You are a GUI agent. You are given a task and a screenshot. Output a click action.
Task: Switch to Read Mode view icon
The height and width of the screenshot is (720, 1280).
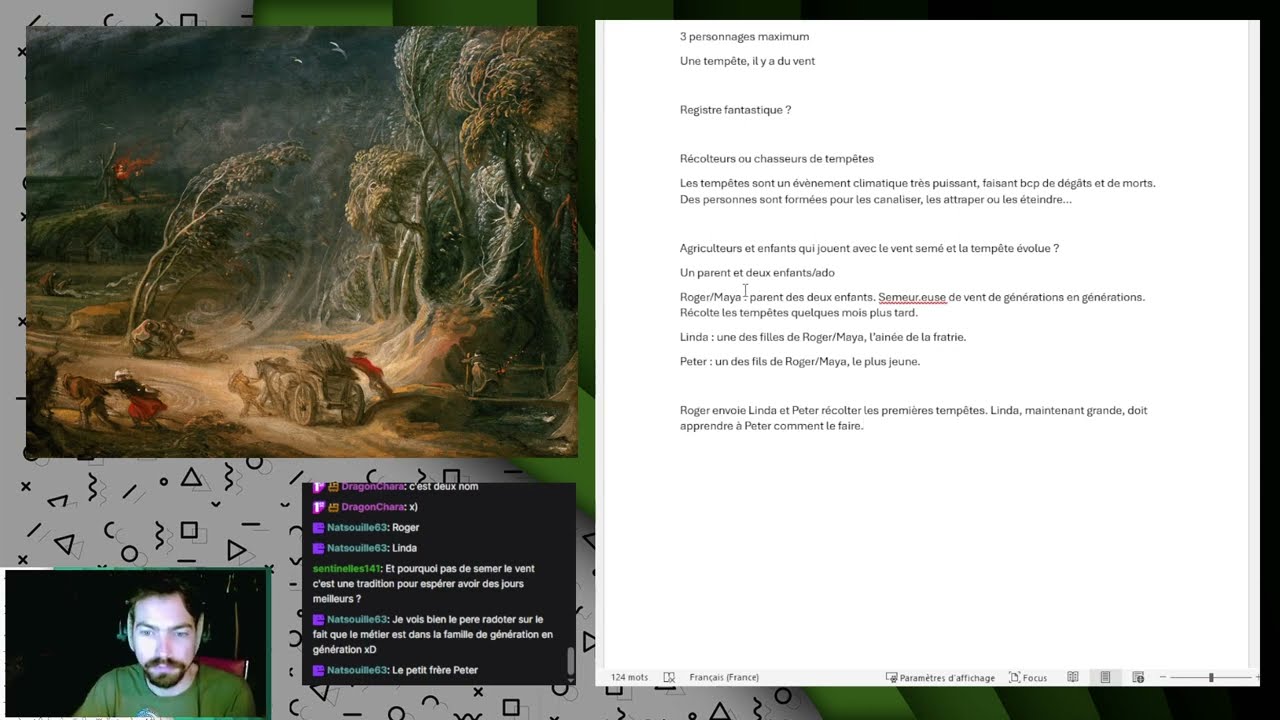pyautogui.click(x=1073, y=677)
